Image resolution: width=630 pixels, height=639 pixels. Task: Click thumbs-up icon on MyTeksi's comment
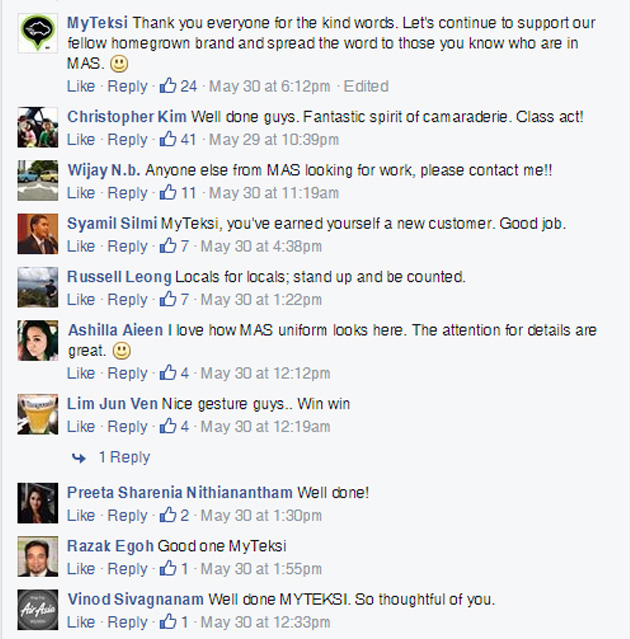pyautogui.click(x=168, y=86)
